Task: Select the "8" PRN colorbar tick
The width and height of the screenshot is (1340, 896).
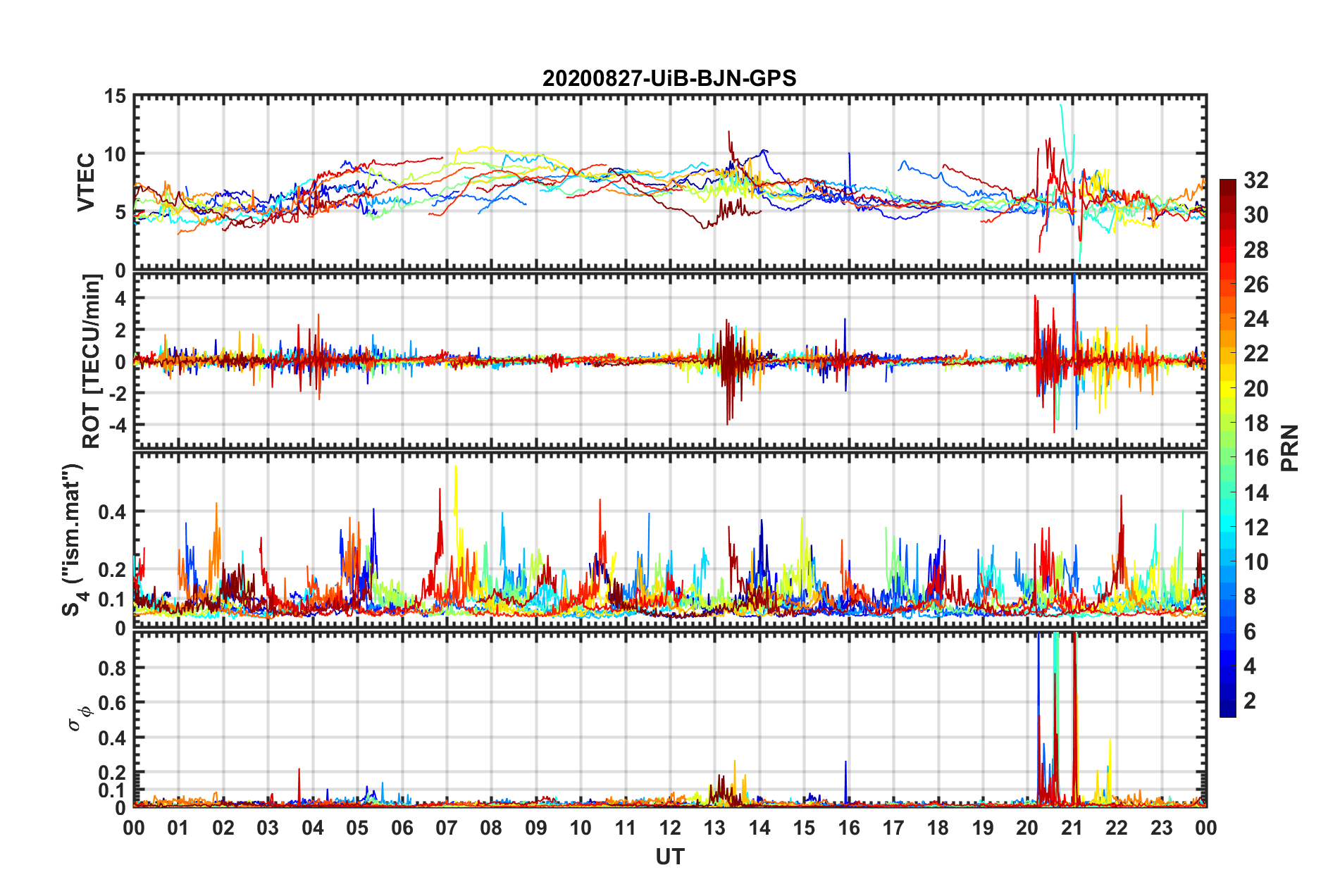Action: coord(1250,597)
